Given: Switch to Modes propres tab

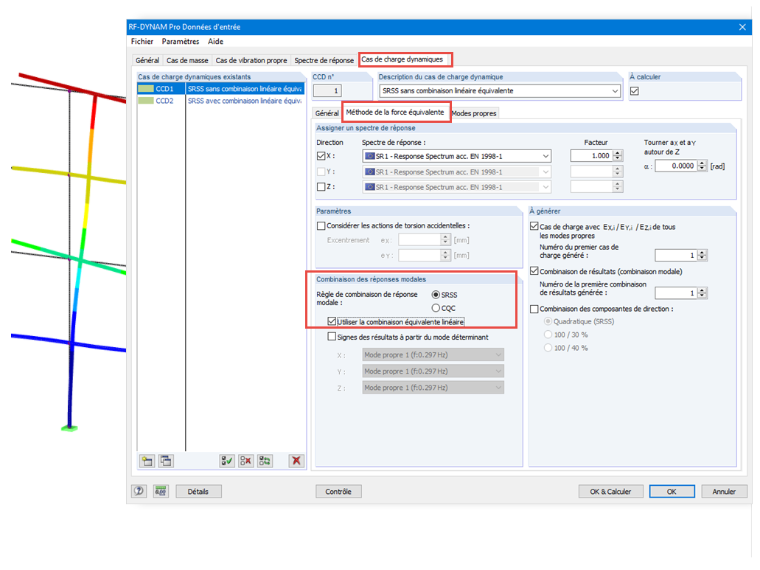Looking at the screenshot, I should (x=474, y=113).
